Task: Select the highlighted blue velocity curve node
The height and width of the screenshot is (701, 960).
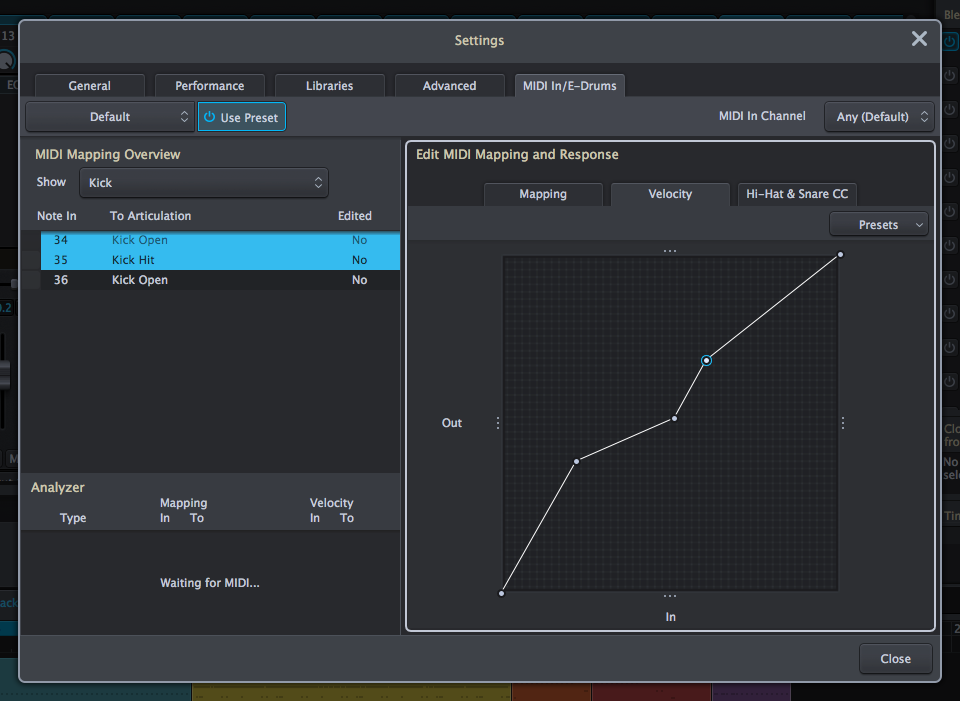Action: (x=707, y=360)
